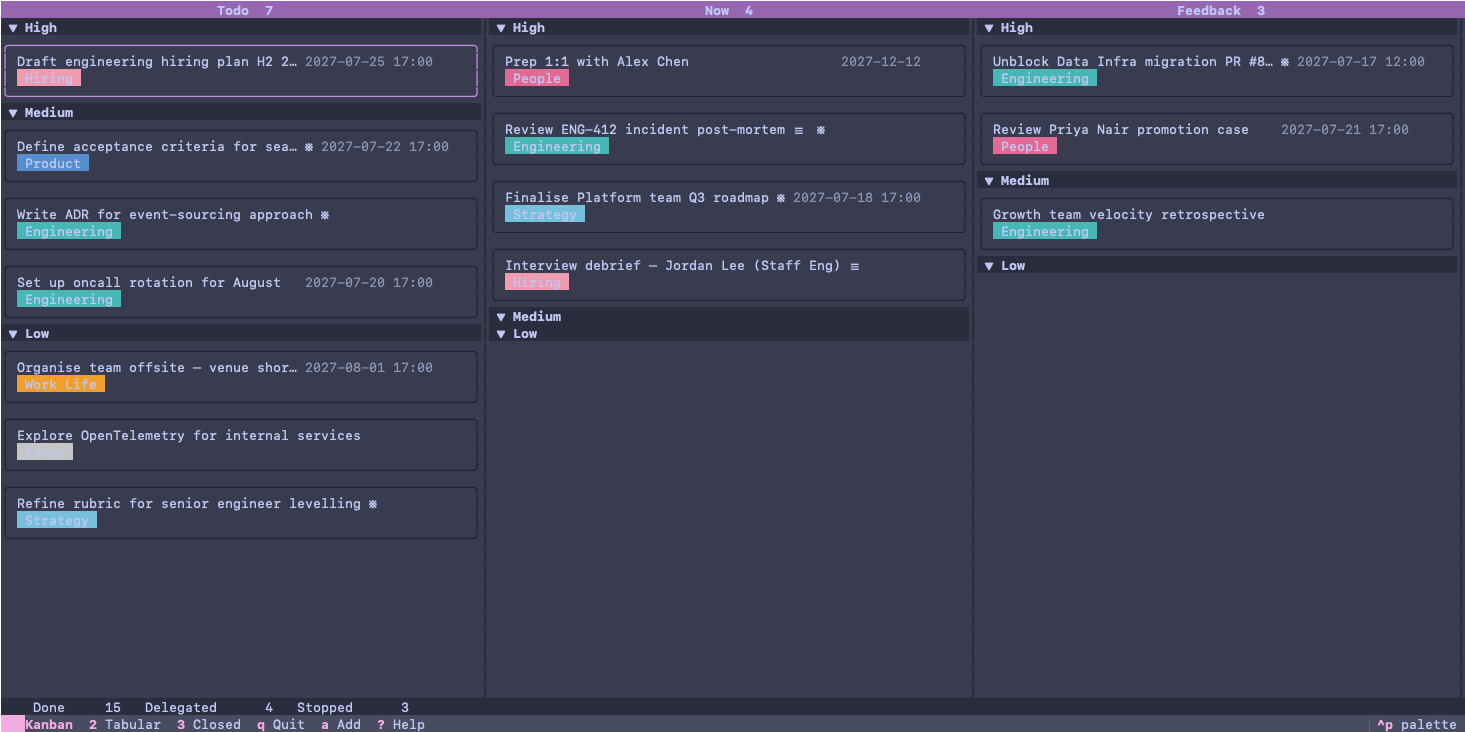Switch to the Tabular view
Screen dimensions: 1465x732
click(x=125, y=724)
